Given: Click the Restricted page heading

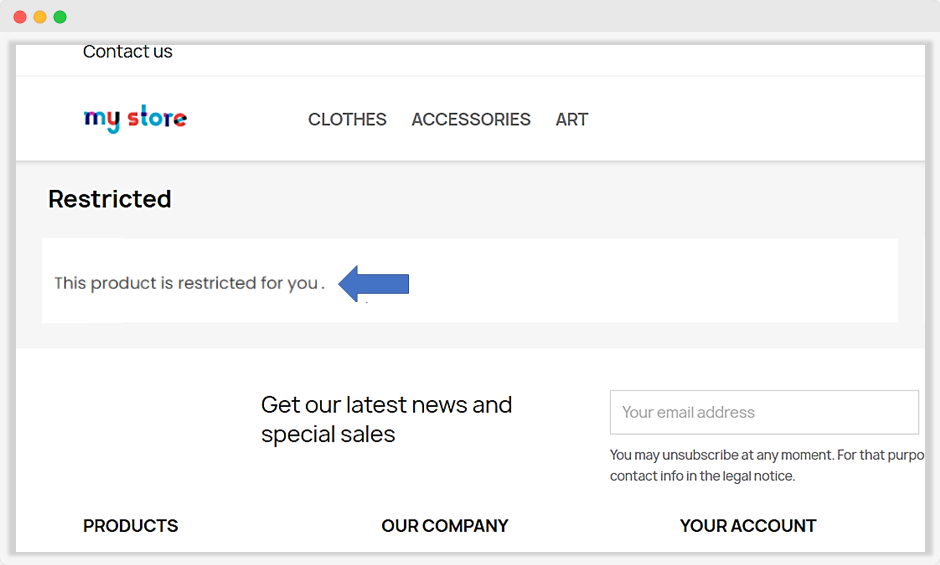Looking at the screenshot, I should pyautogui.click(x=110, y=199).
